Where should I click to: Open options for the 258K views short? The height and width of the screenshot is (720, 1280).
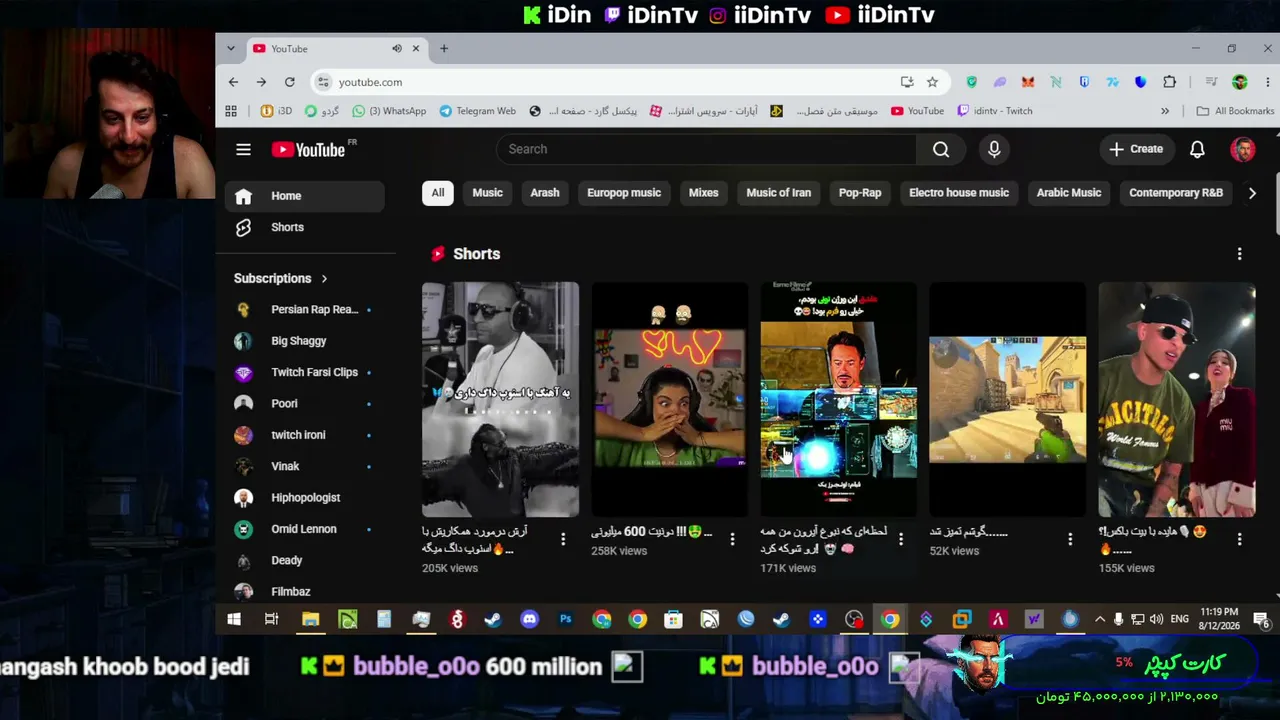tap(732, 539)
